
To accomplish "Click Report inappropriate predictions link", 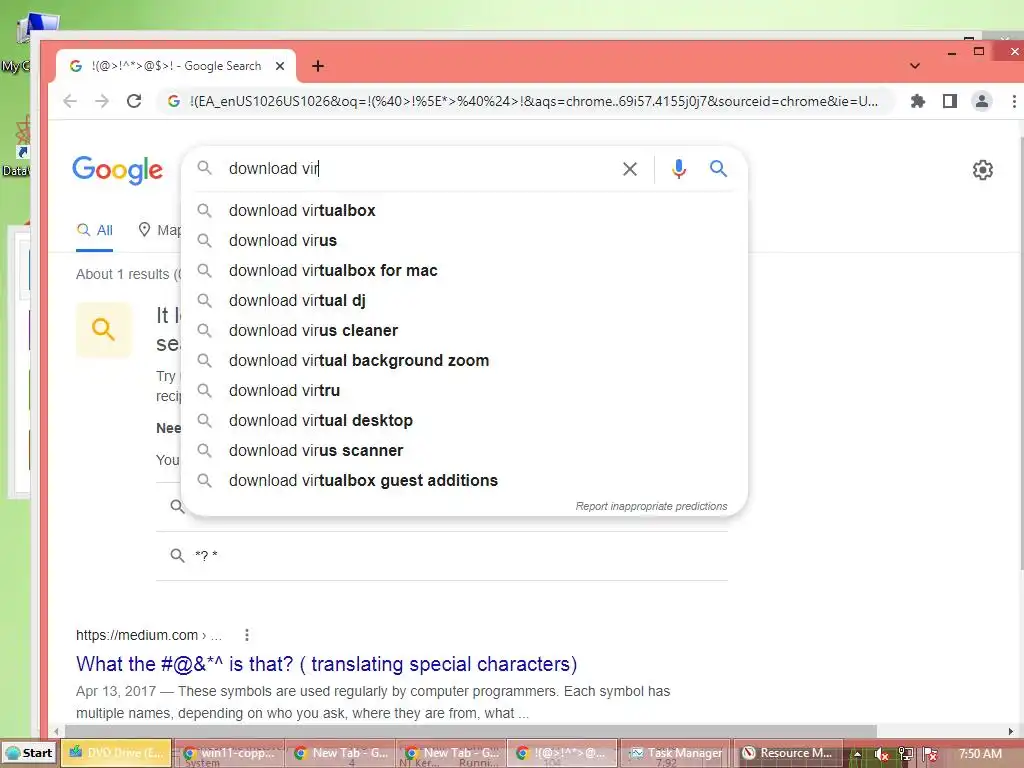I will click(651, 506).
